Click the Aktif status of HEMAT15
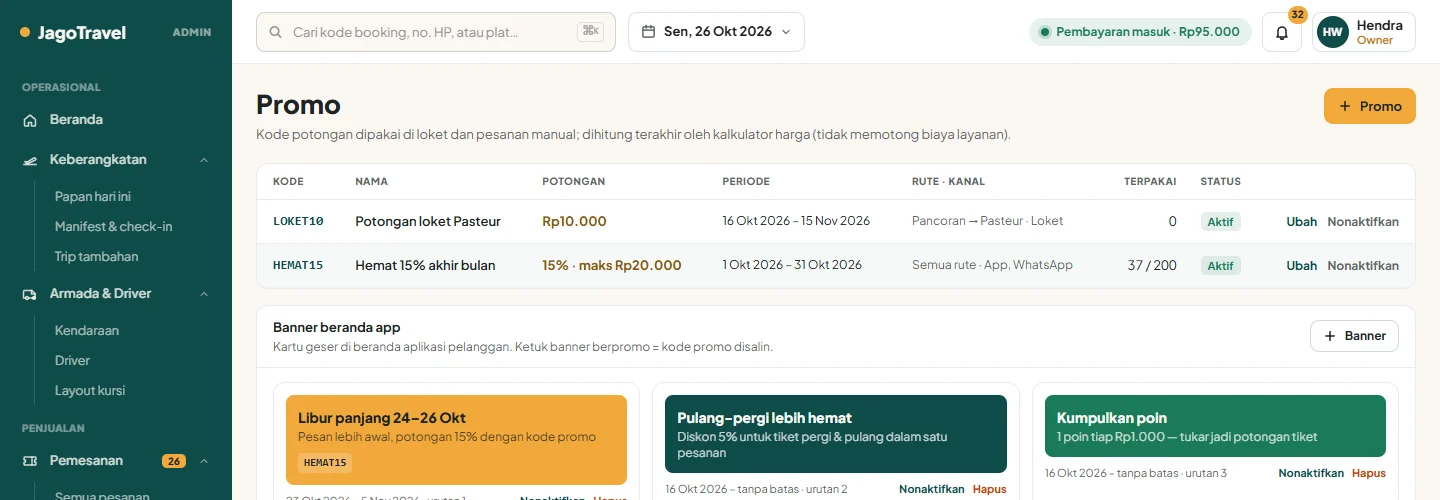 coord(1220,266)
